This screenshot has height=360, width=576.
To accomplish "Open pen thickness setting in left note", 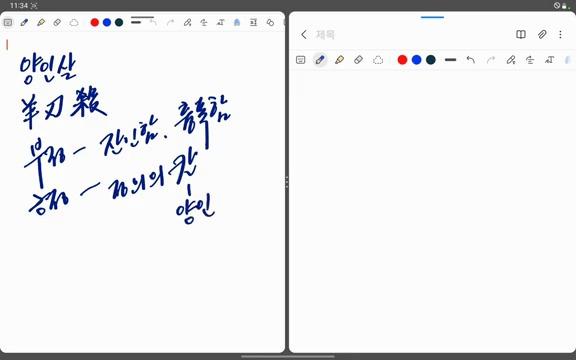I will point(136,22).
